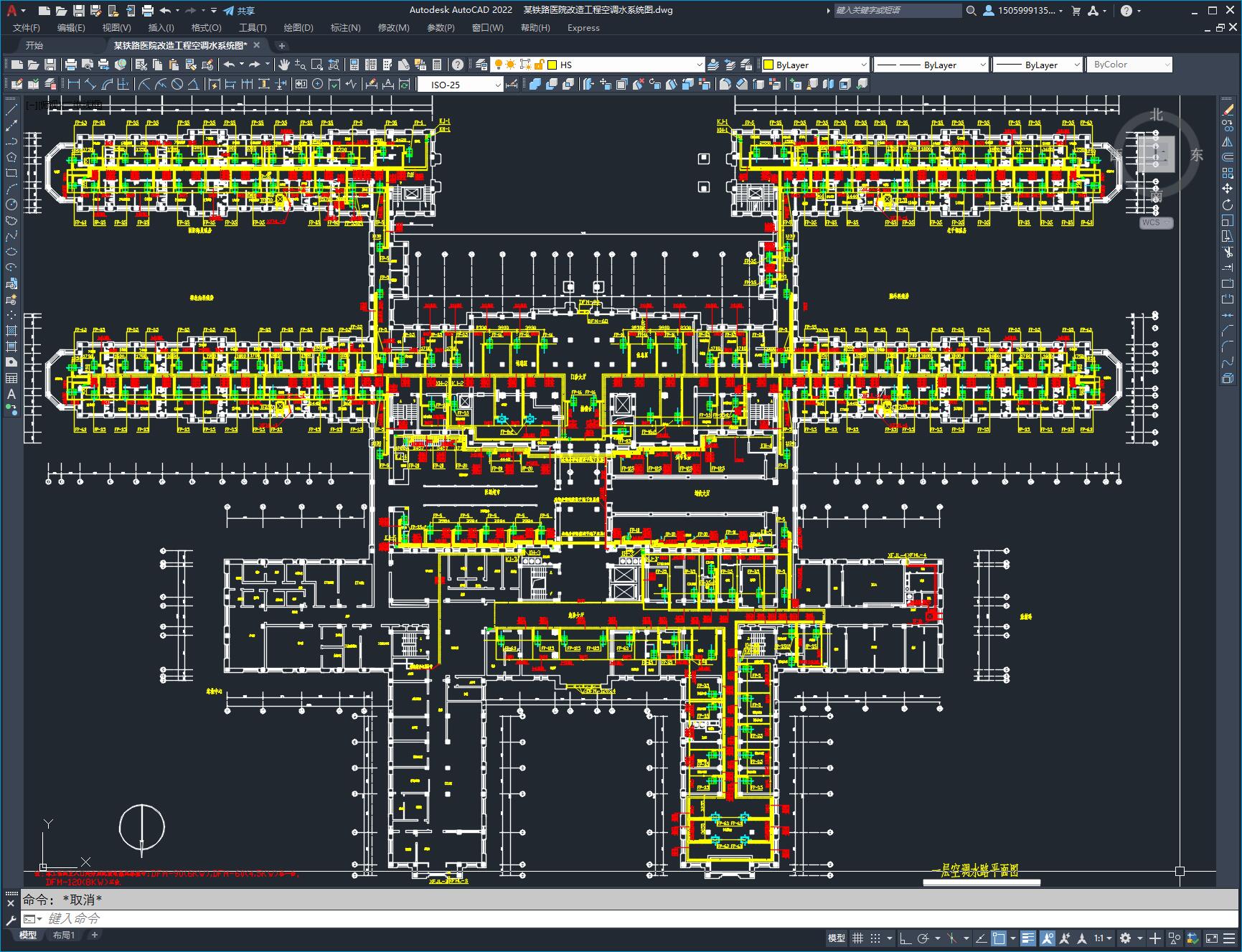1242x952 pixels.
Task: Open the AutoCAD application menu logo
Action: tap(12, 10)
